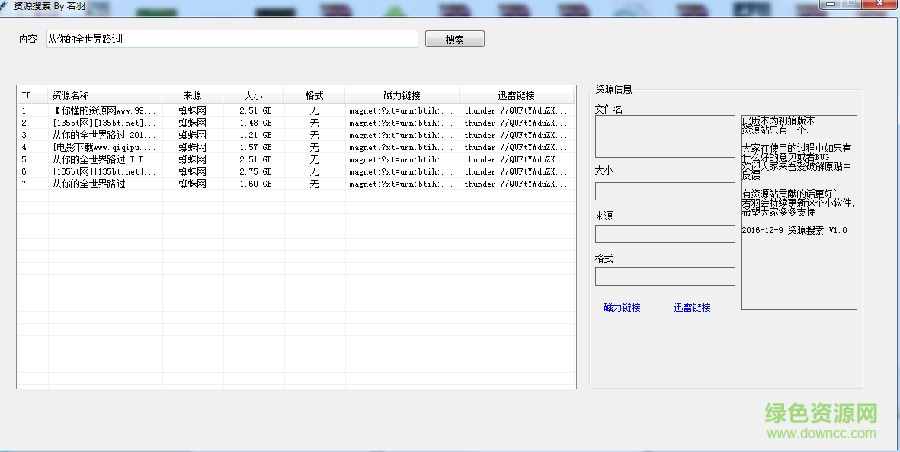Select row 3 name 从你的全世界路过 201...
Image resolution: width=900 pixels, height=452 pixels.
104,135
